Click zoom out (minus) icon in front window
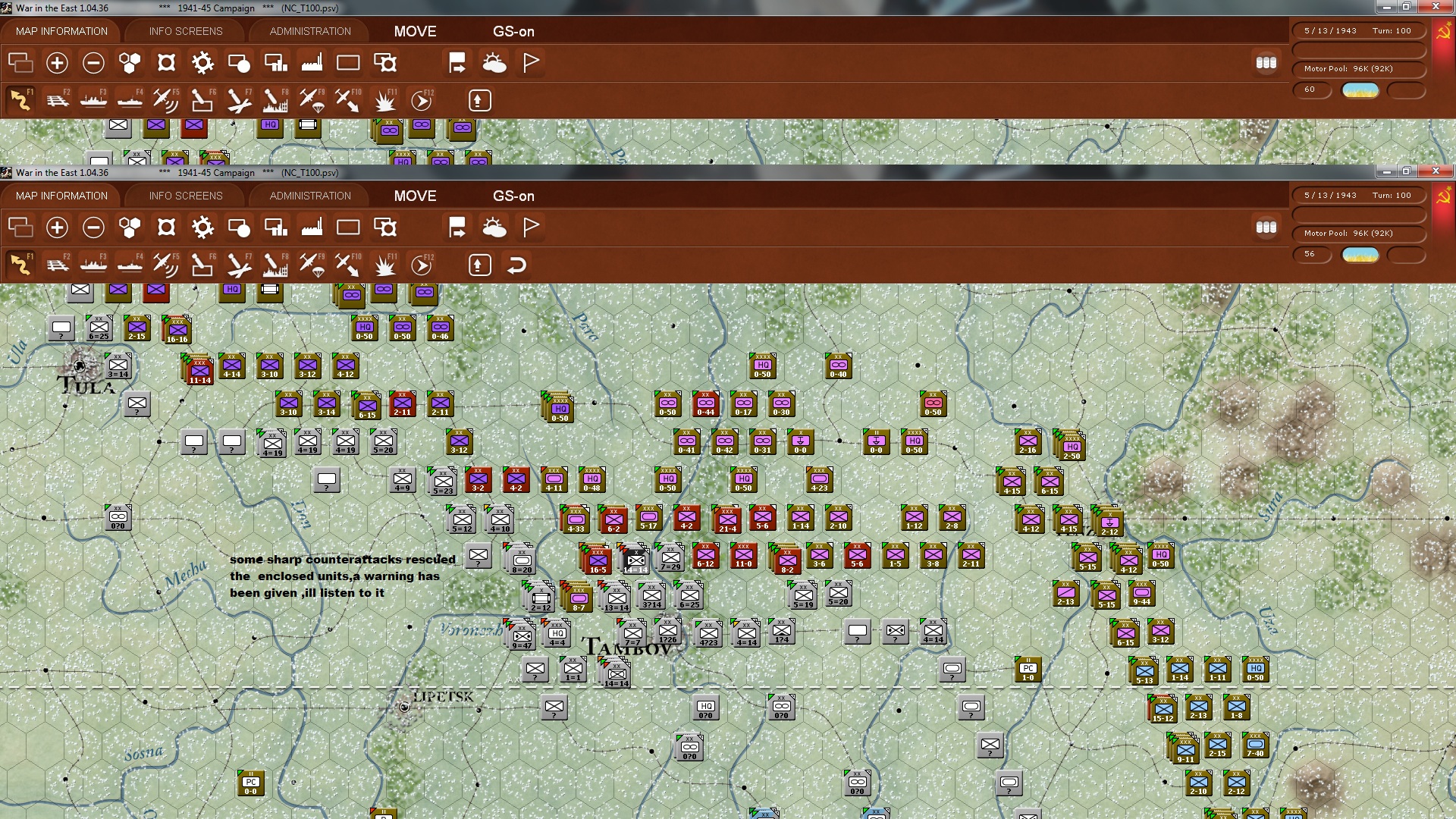The height and width of the screenshot is (819, 1456). (93, 227)
